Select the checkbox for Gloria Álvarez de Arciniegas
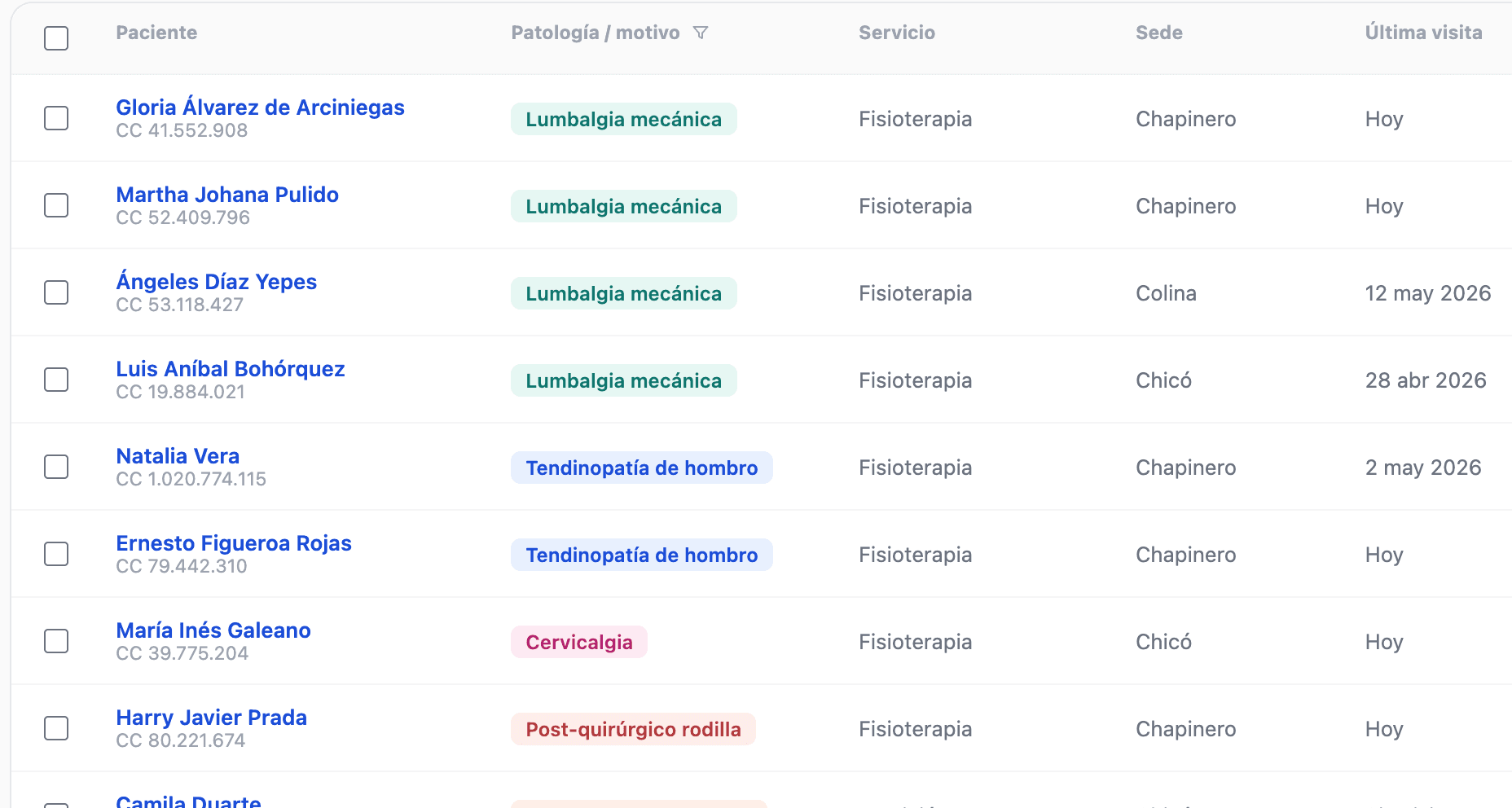The width and height of the screenshot is (1512, 808). click(56, 118)
